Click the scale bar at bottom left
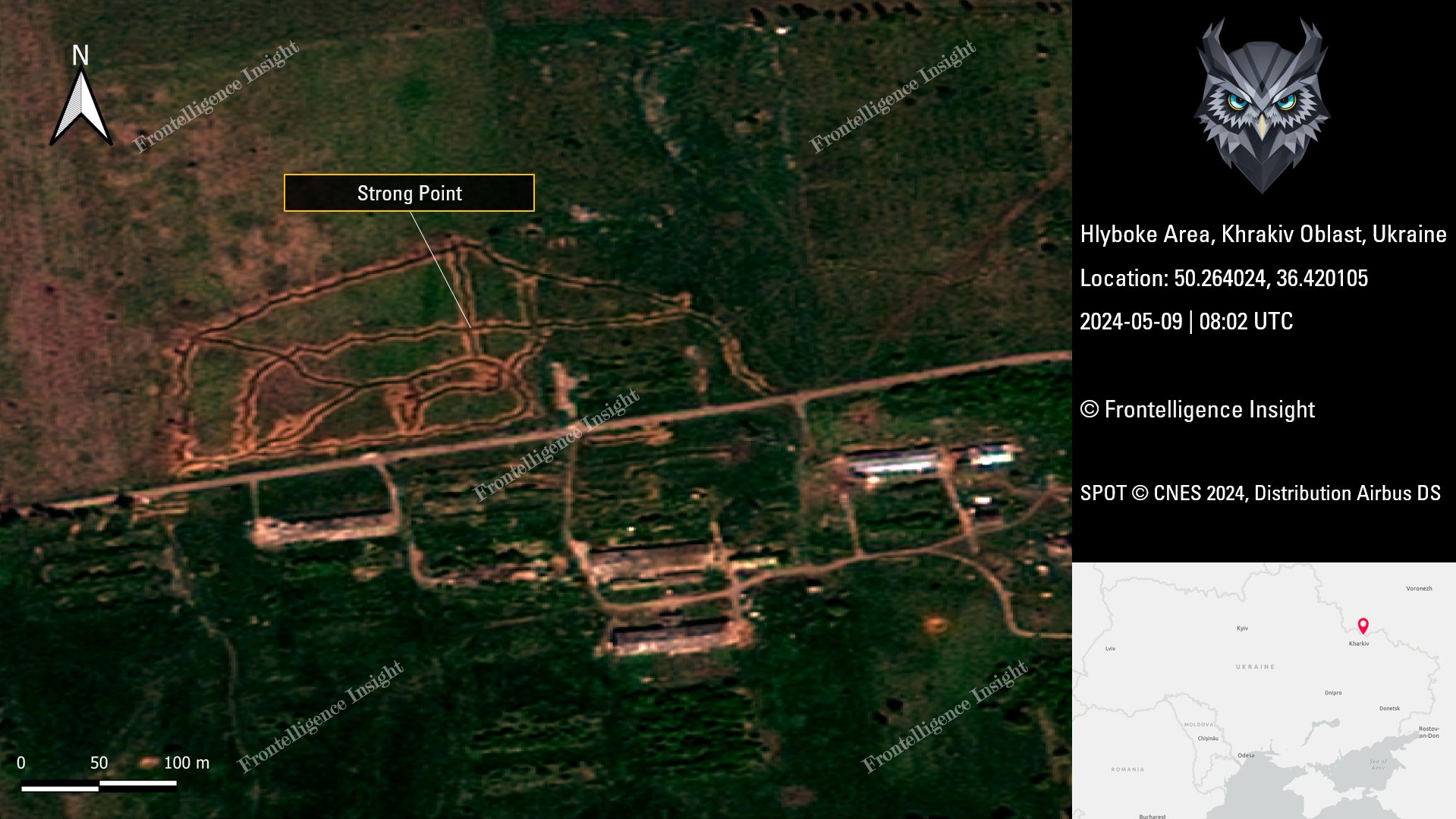The height and width of the screenshot is (819, 1456). pyautogui.click(x=99, y=784)
